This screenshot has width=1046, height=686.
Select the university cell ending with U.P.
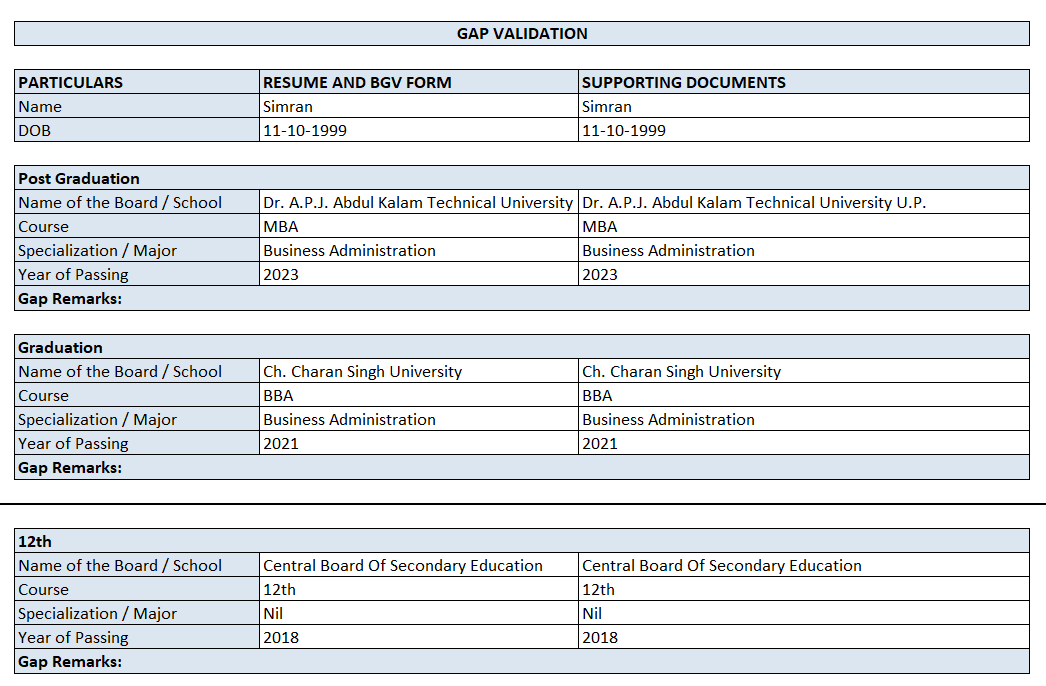pos(804,202)
